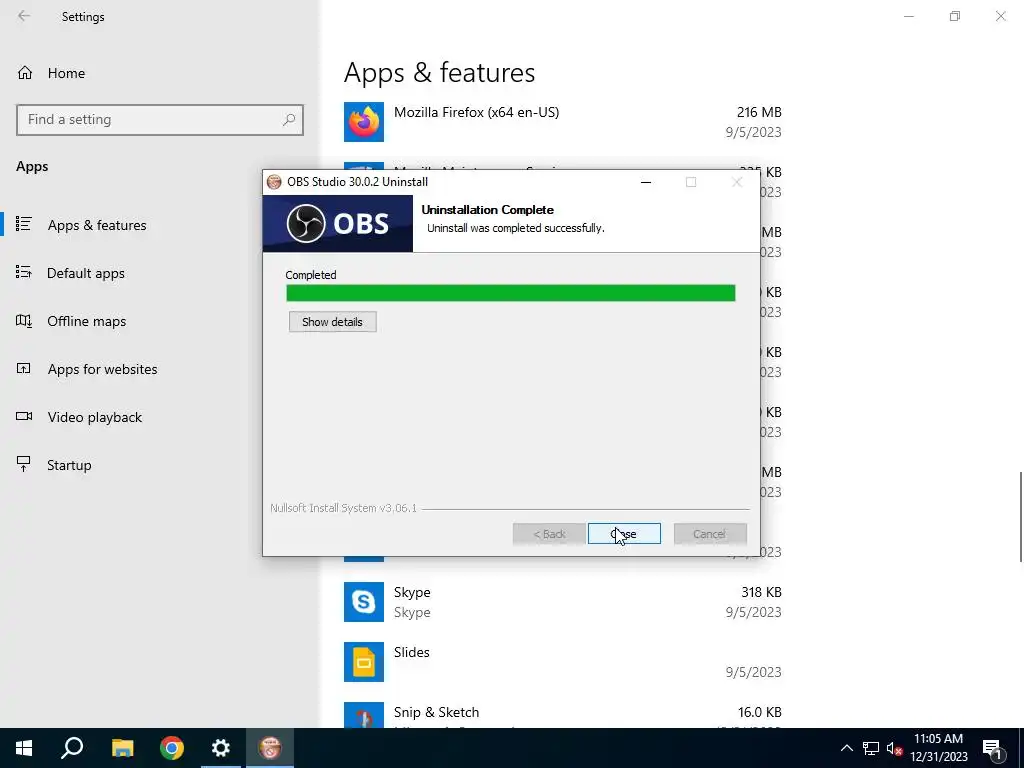Click the Home house icon in sidebar
Viewport: 1024px width, 768px height.
[x=25, y=72]
